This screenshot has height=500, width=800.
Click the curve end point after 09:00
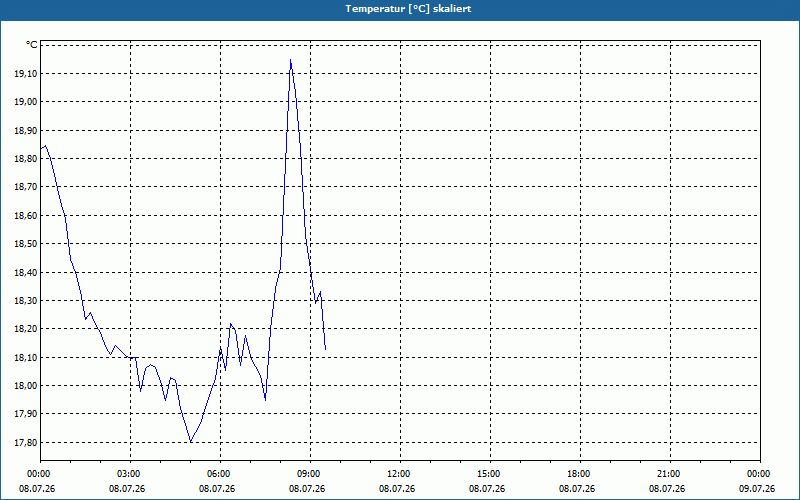tap(326, 349)
